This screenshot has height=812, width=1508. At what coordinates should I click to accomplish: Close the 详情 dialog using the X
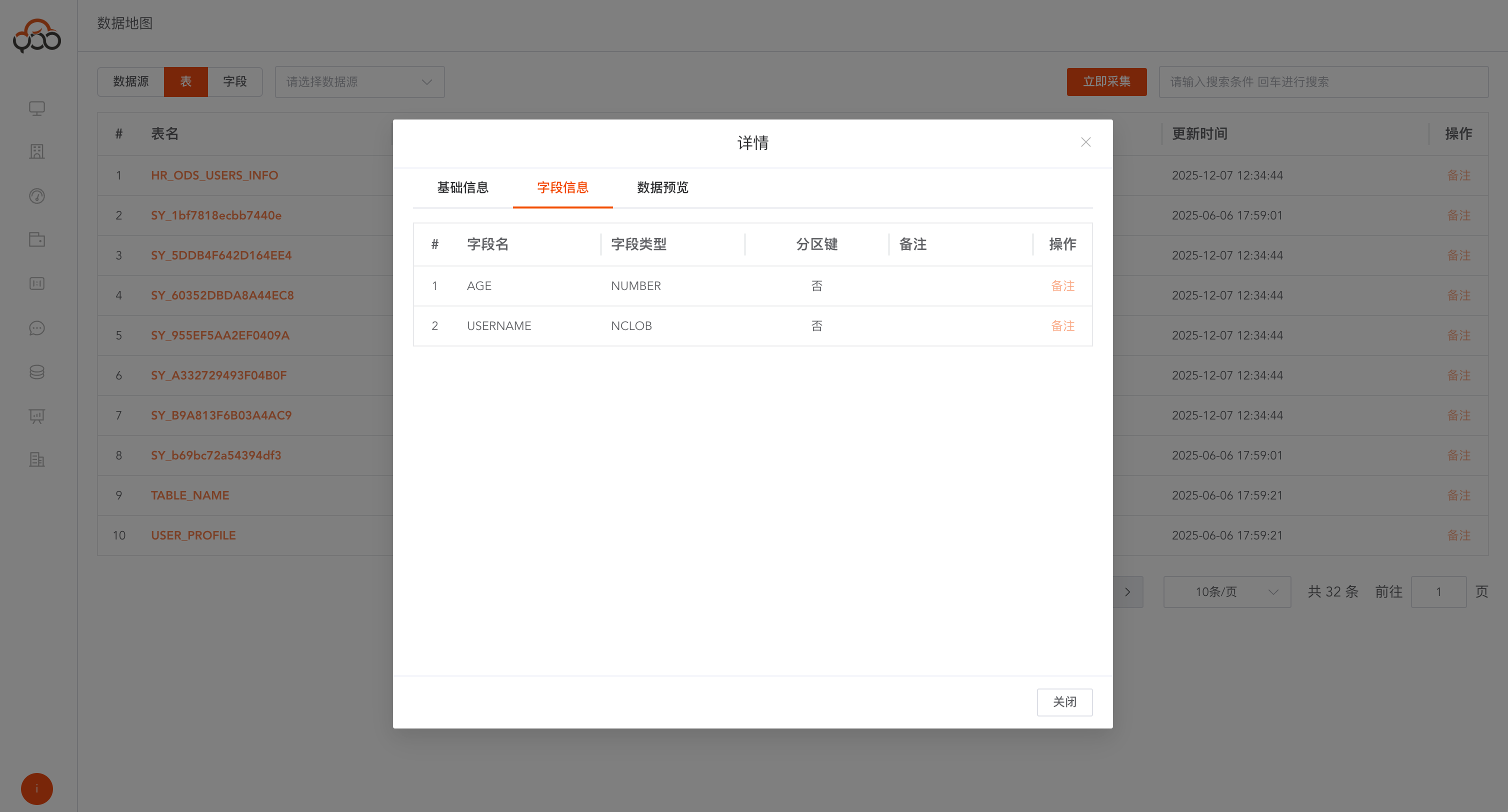(x=1086, y=141)
